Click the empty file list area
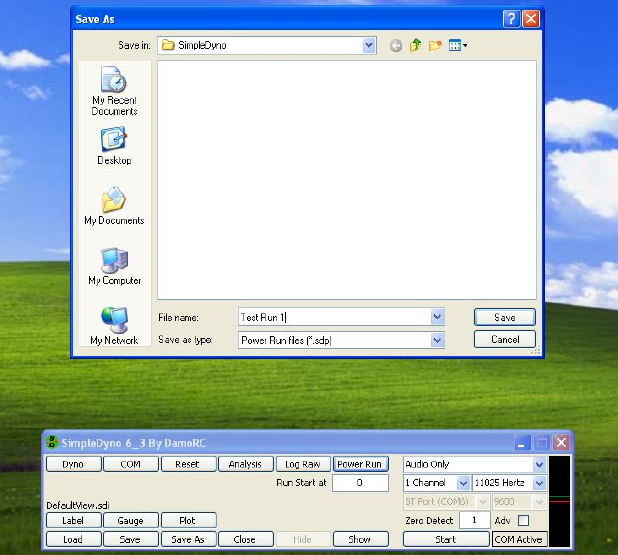 347,180
